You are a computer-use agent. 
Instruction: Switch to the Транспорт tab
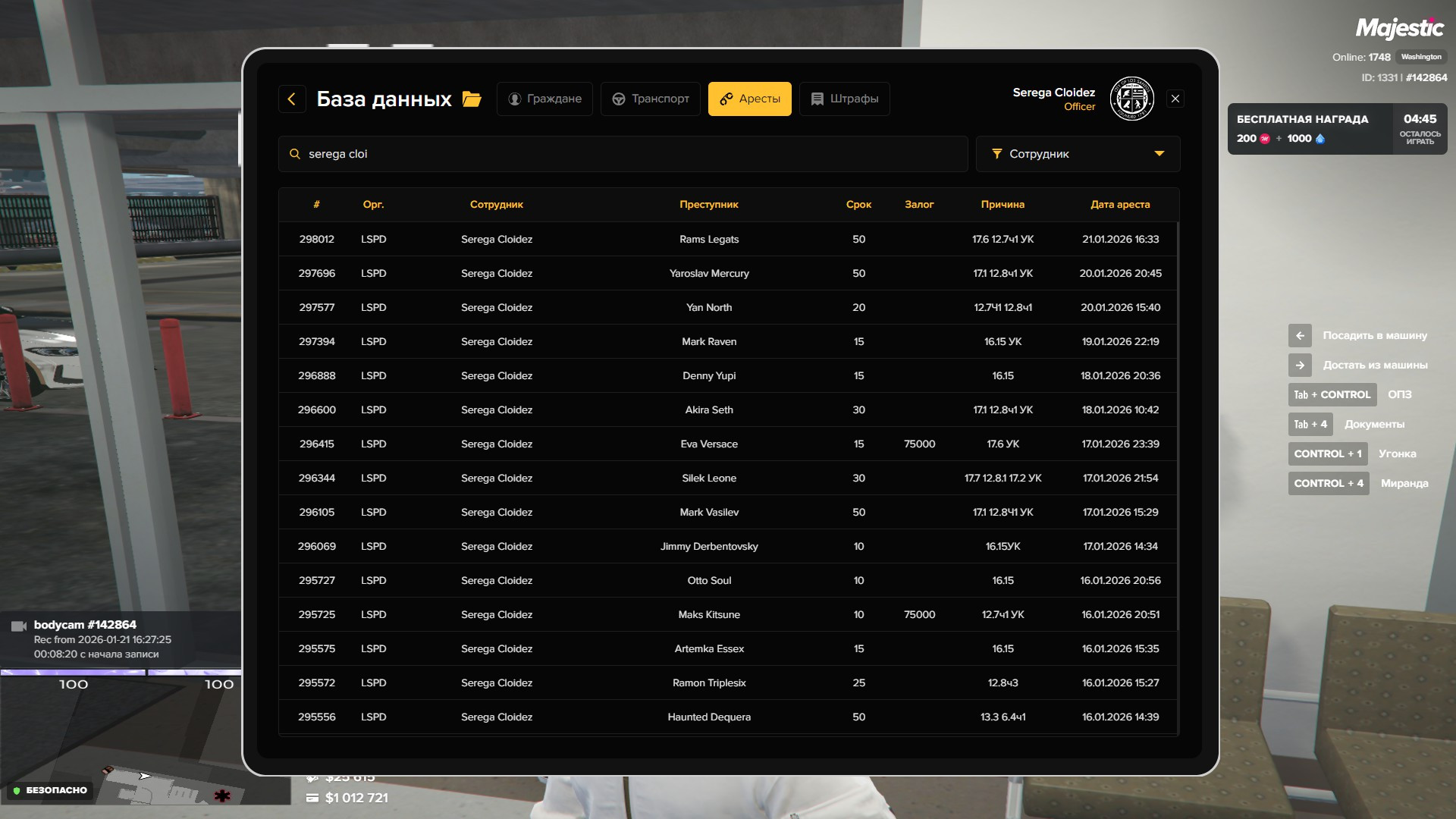pos(651,99)
